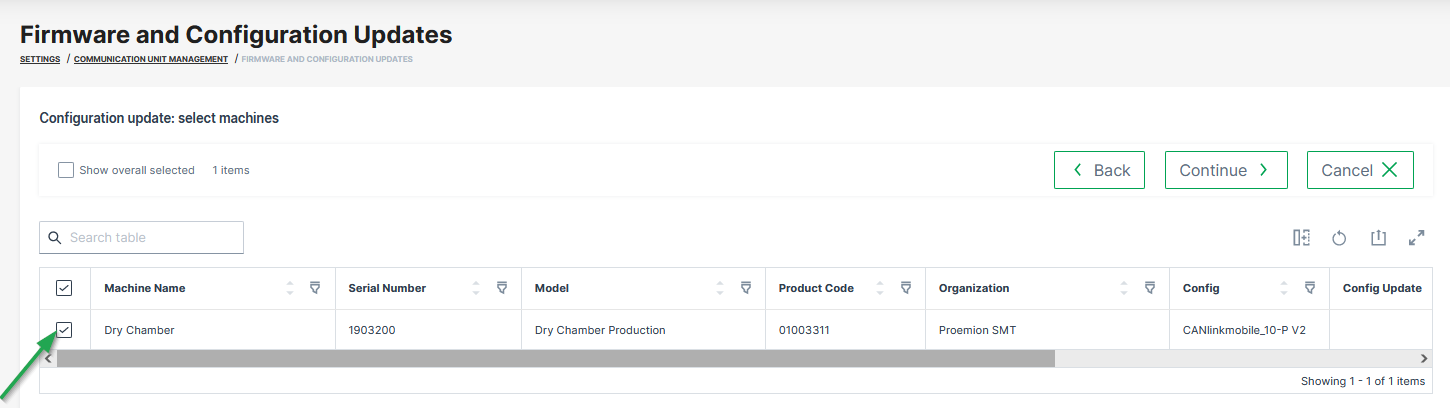Click the horizontal table scrollbar
The image size is (1450, 408).
tap(555, 358)
